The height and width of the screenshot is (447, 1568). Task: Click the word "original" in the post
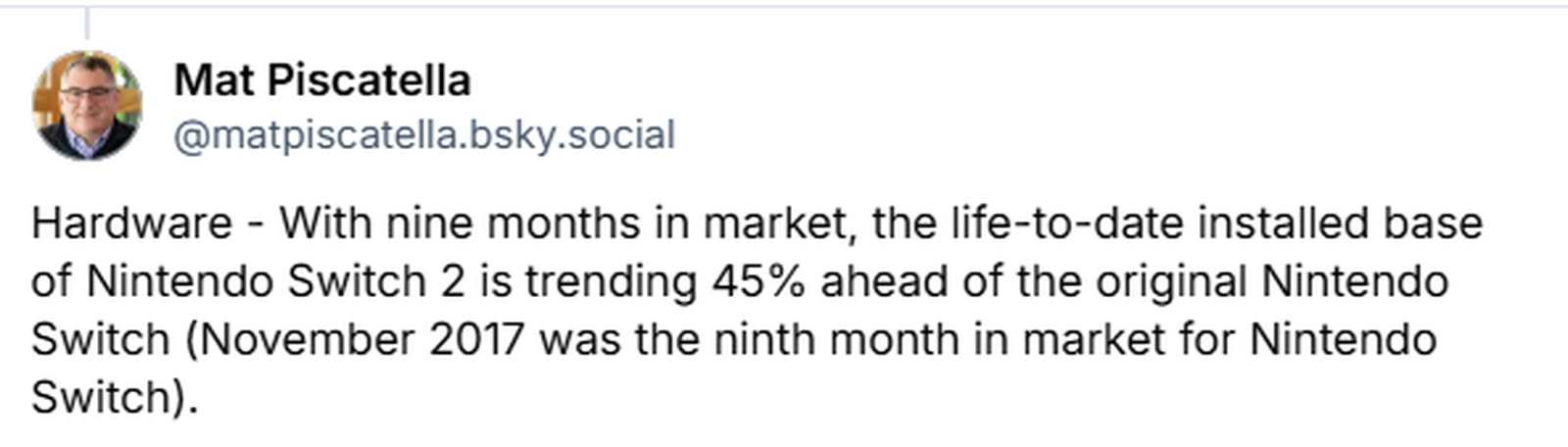click(1170, 281)
